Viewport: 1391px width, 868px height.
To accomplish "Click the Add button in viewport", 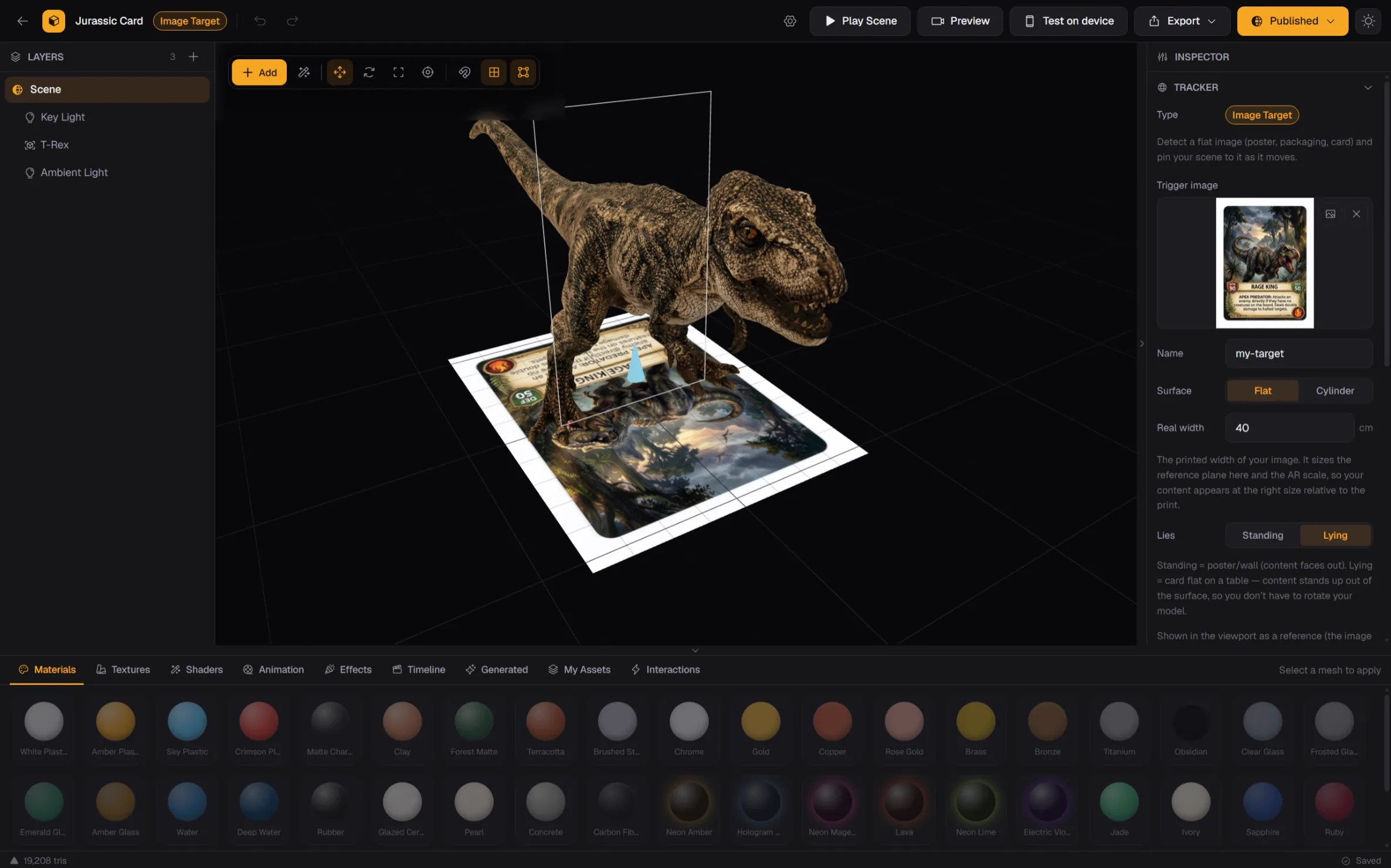I will [259, 72].
